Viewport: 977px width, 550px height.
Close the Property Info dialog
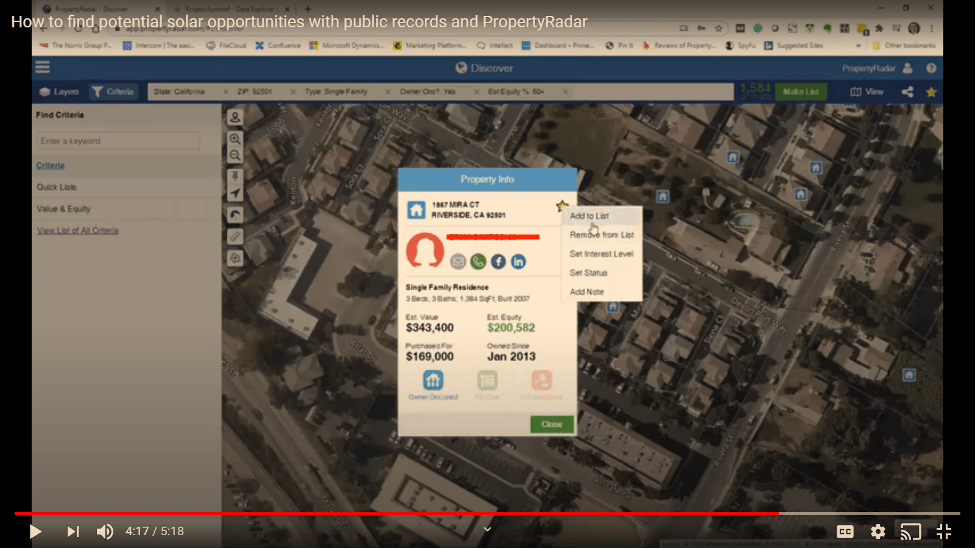coord(551,424)
